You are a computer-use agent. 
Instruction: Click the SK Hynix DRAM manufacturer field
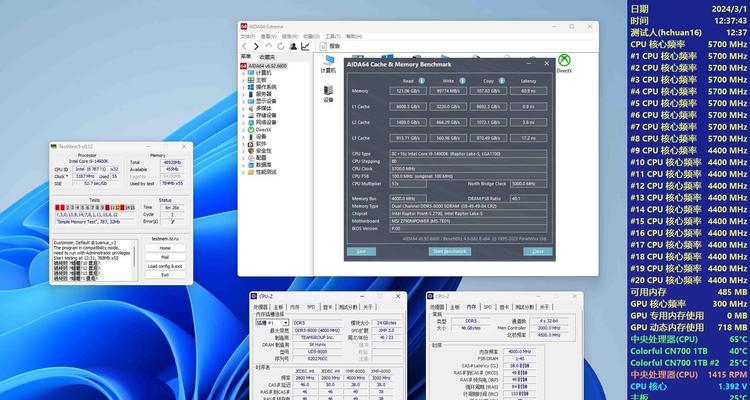(x=316, y=345)
